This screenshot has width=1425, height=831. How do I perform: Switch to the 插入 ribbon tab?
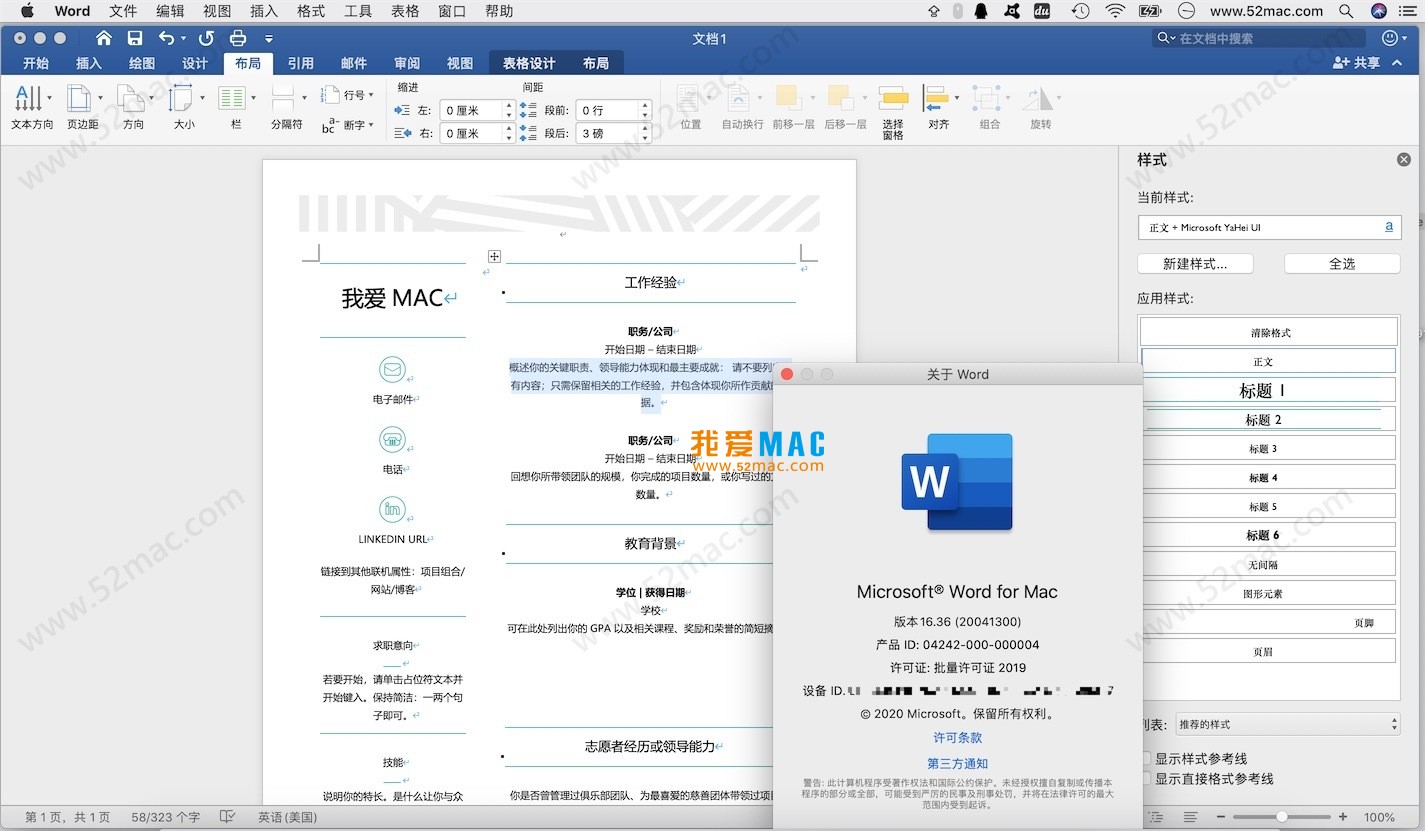89,63
